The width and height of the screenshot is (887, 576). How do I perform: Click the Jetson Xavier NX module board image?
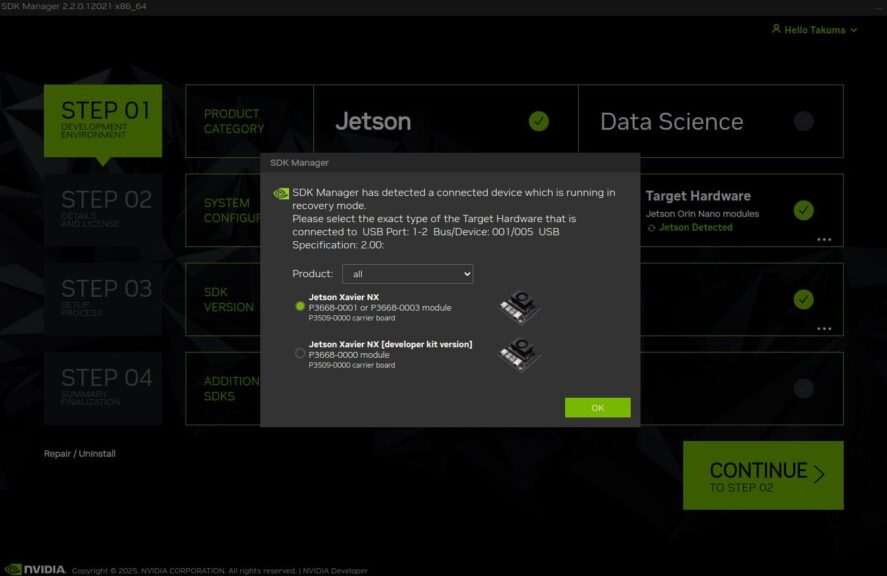(x=519, y=307)
